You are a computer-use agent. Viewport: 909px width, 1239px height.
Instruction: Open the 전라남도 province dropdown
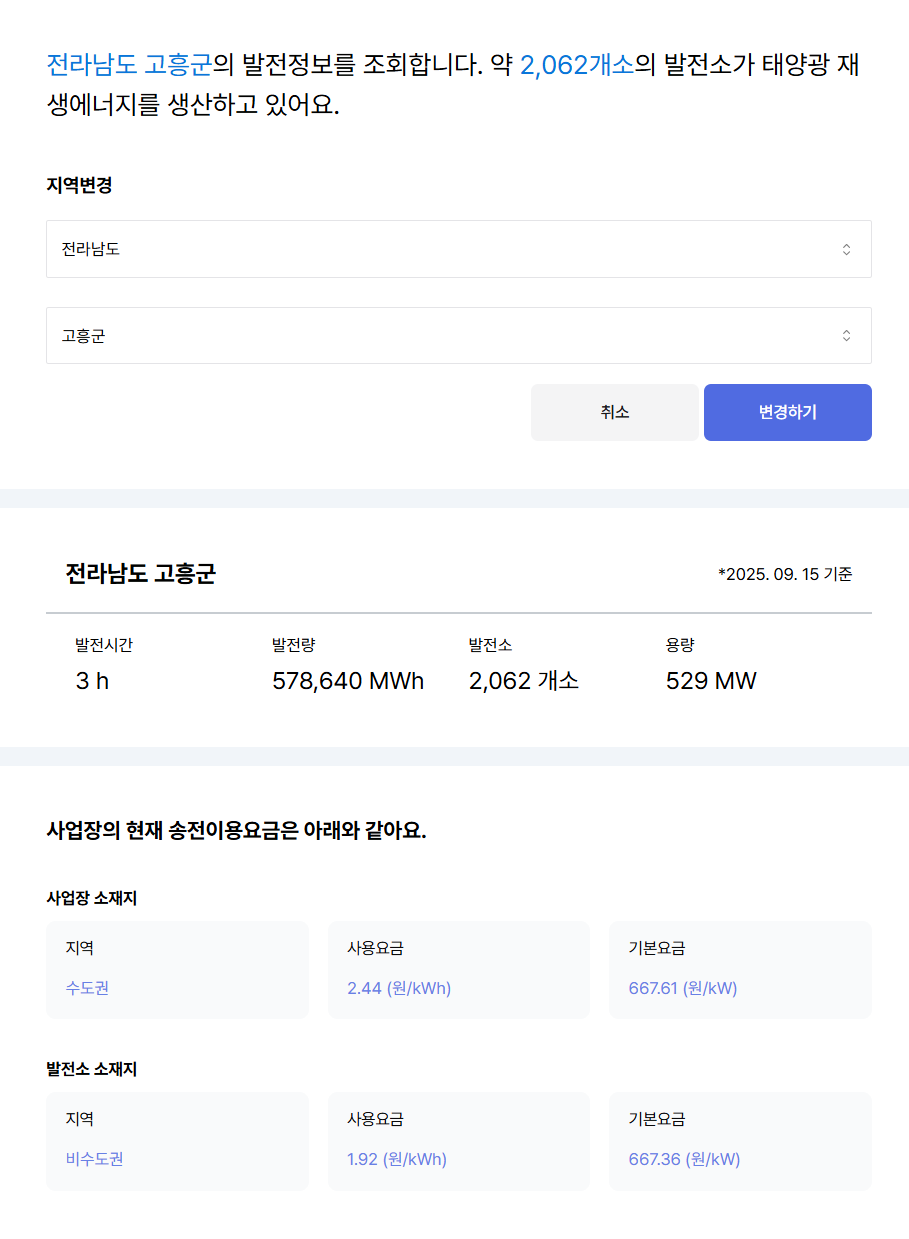coord(458,249)
